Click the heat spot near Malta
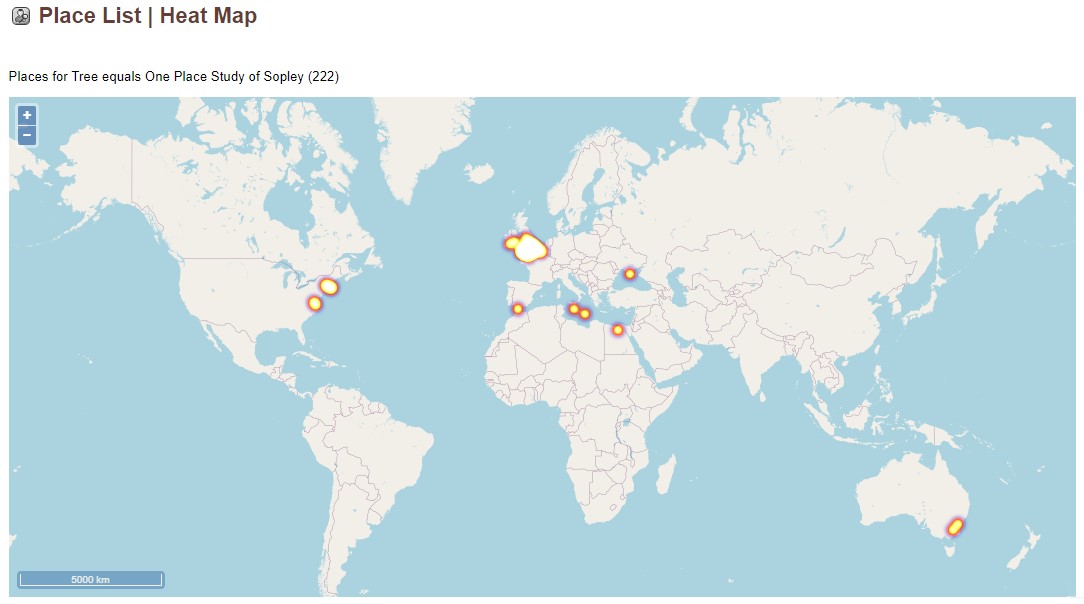This screenshot has width=1084, height=604. point(584,314)
